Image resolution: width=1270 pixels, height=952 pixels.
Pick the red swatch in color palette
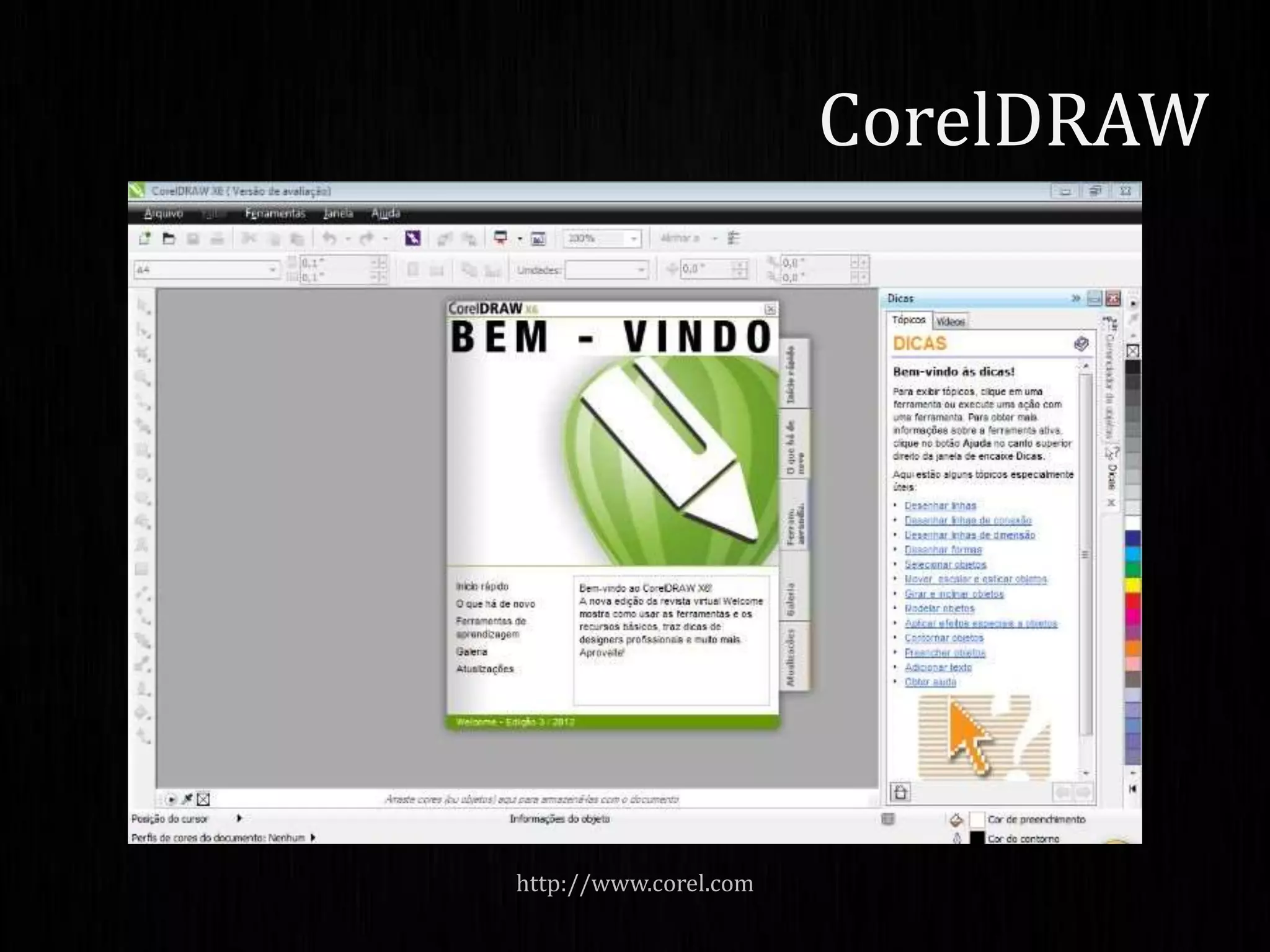pyautogui.click(x=1133, y=601)
